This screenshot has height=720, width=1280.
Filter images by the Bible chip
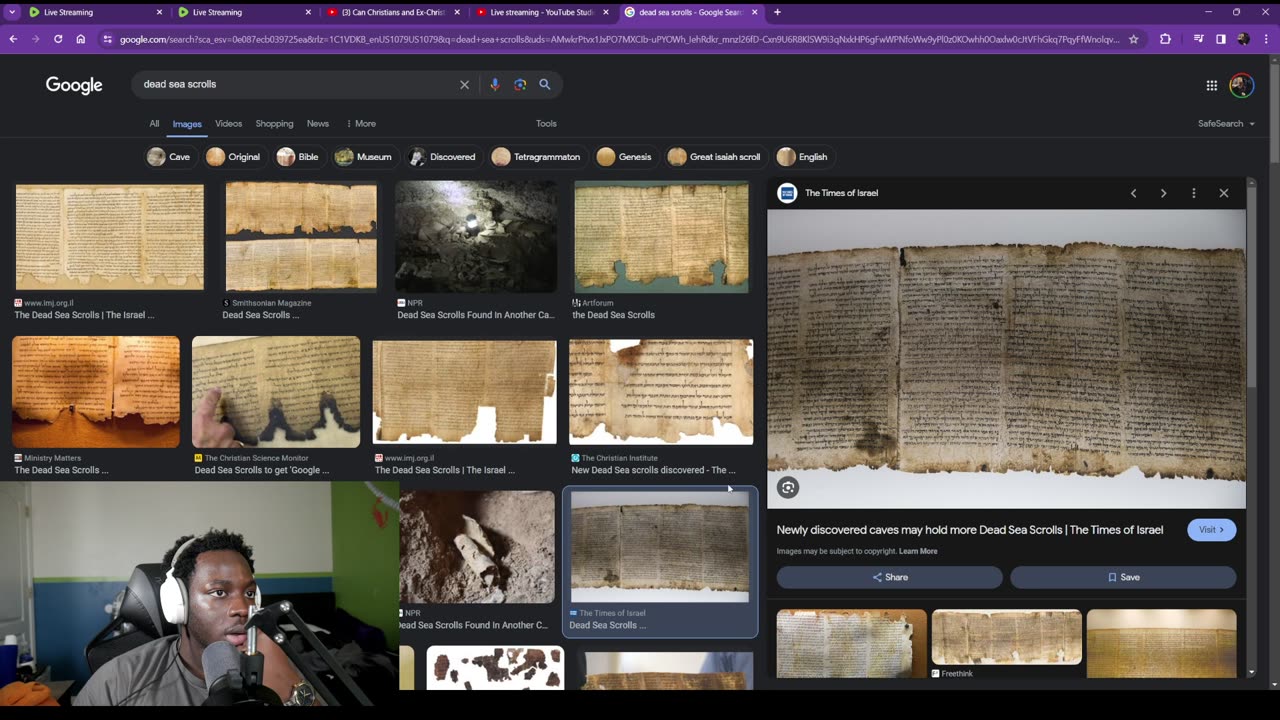click(x=298, y=157)
